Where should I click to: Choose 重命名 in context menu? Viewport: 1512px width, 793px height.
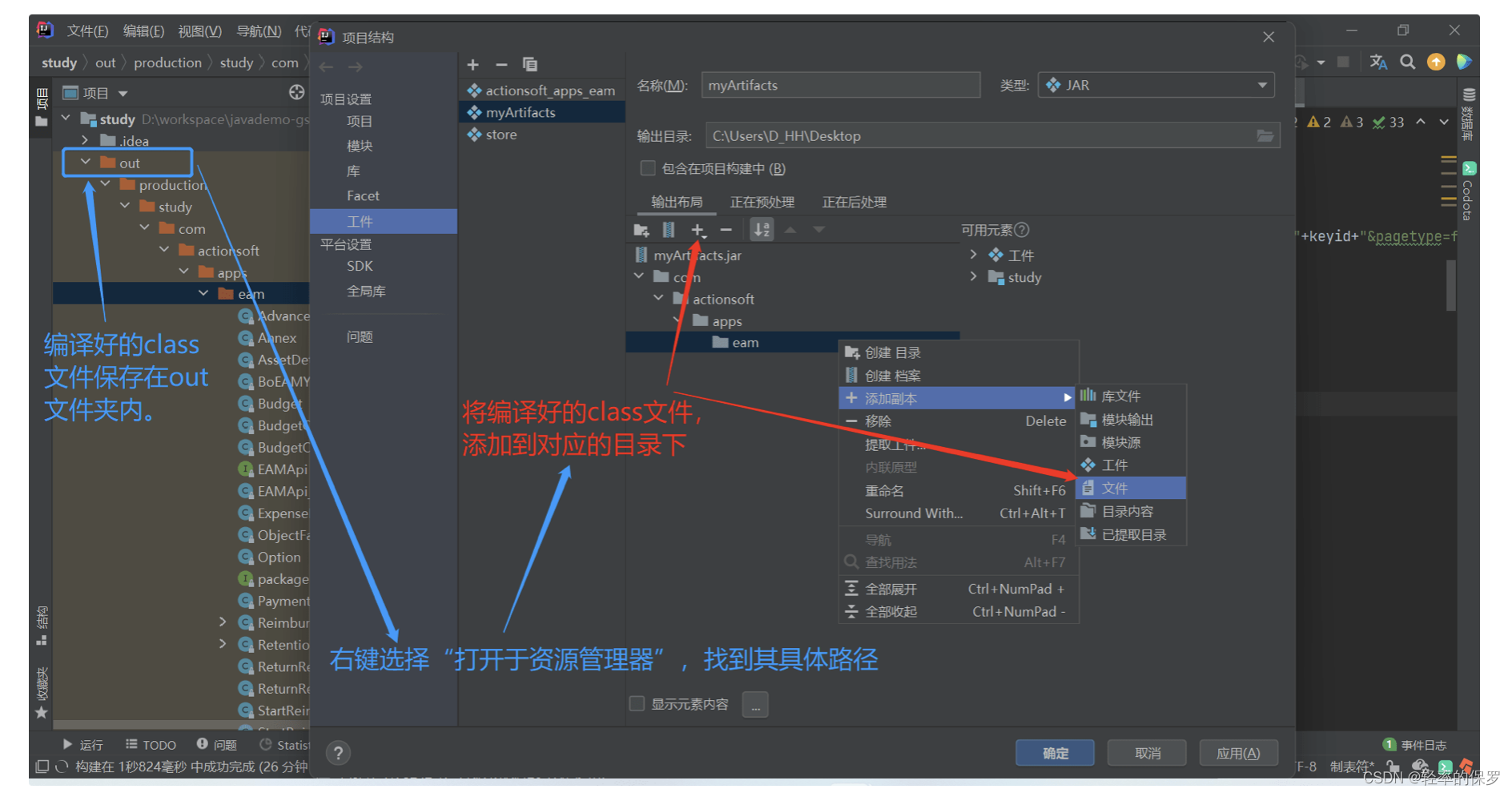(959, 490)
